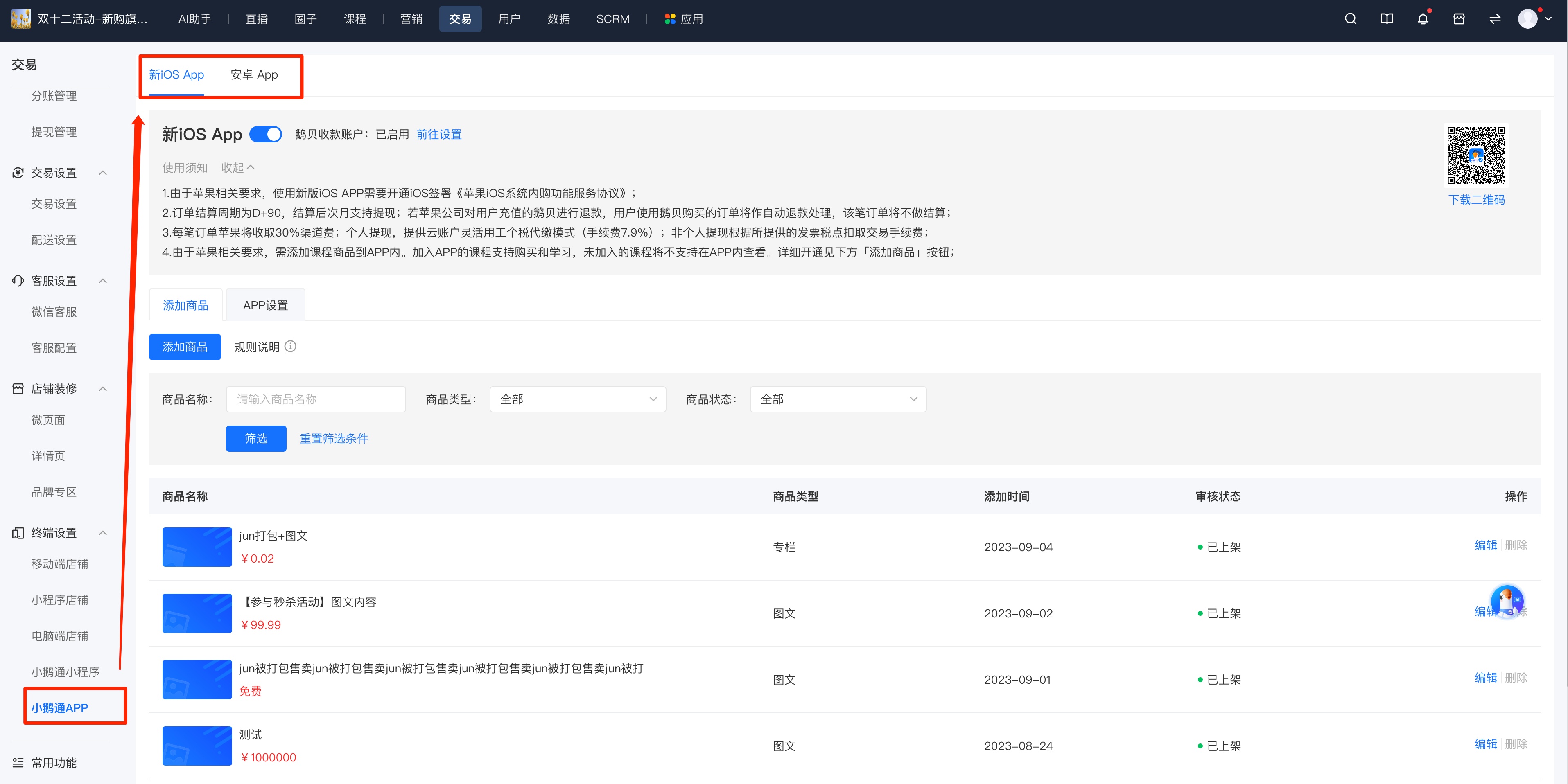Focus the 商品名称 input field
The width and height of the screenshot is (1568, 784).
click(315, 399)
